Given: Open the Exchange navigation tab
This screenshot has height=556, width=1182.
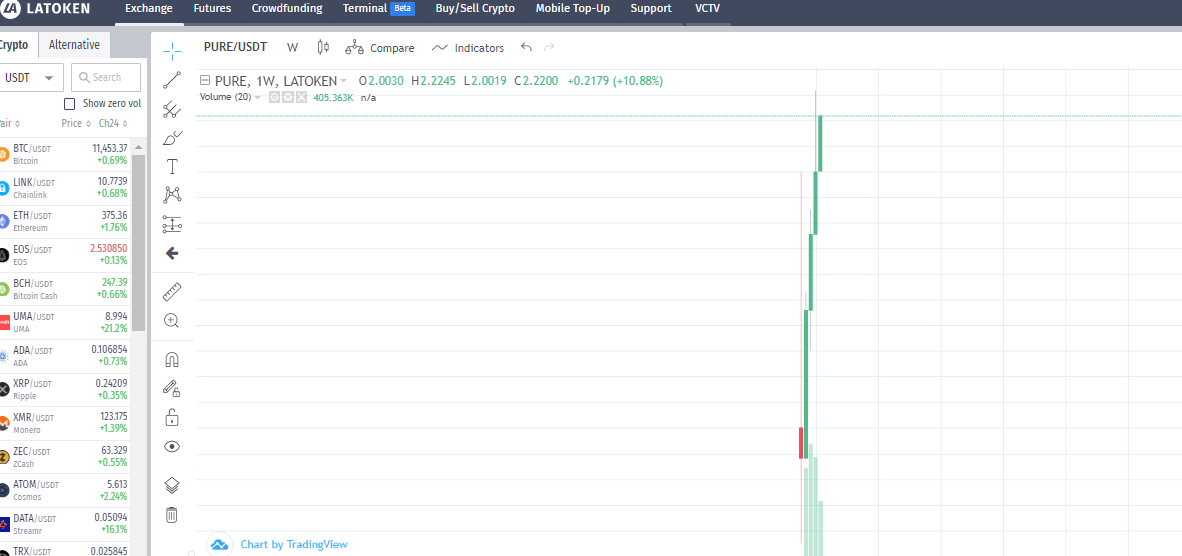Looking at the screenshot, I should point(149,9).
